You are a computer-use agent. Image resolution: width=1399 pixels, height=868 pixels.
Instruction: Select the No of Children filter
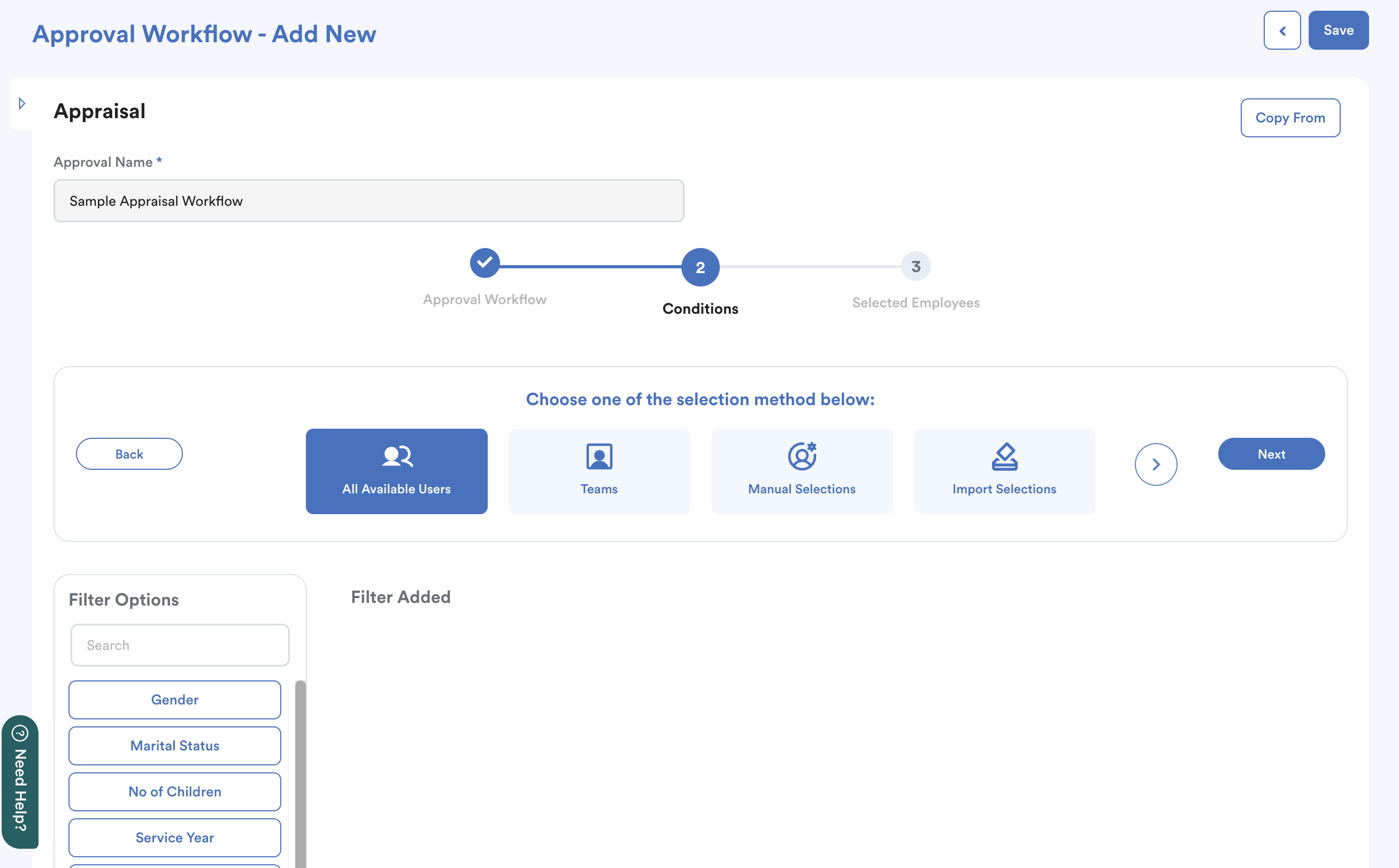(174, 792)
